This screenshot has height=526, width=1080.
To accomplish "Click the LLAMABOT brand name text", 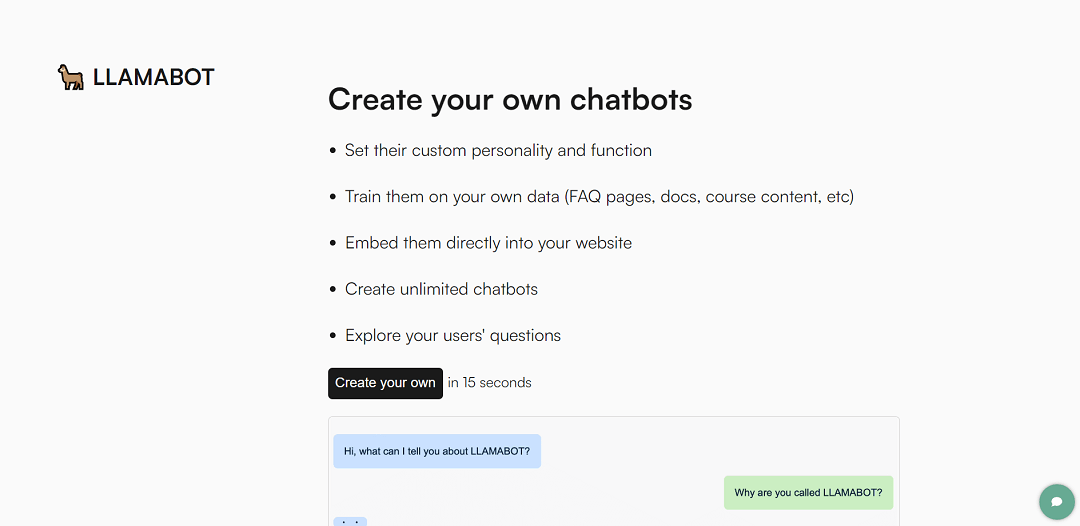I will 153,77.
